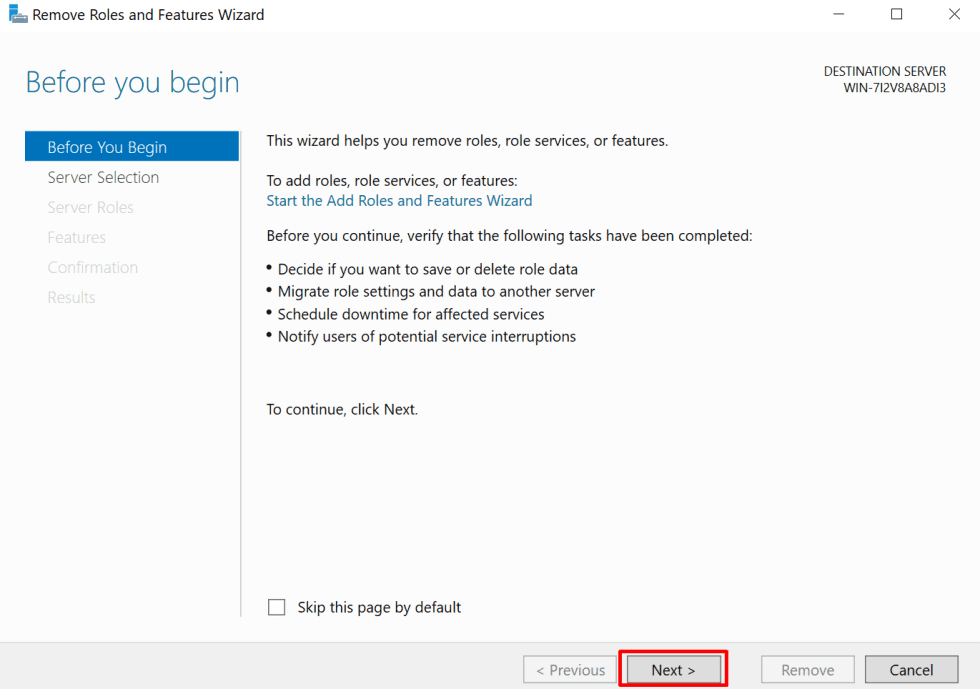Click the Remove Roles and Features Wizard icon
Image resolution: width=980 pixels, height=689 pixels.
click(x=16, y=14)
